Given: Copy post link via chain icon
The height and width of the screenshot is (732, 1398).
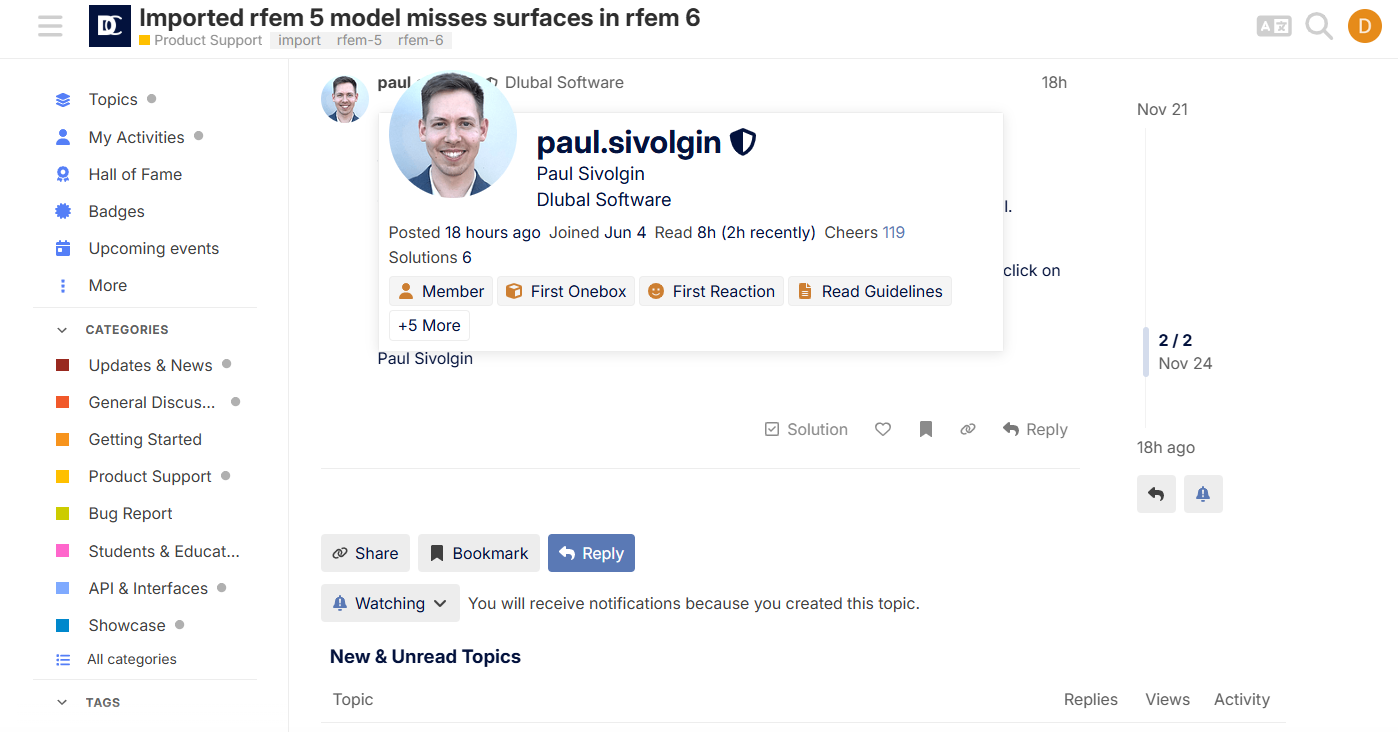Looking at the screenshot, I should coord(968,429).
